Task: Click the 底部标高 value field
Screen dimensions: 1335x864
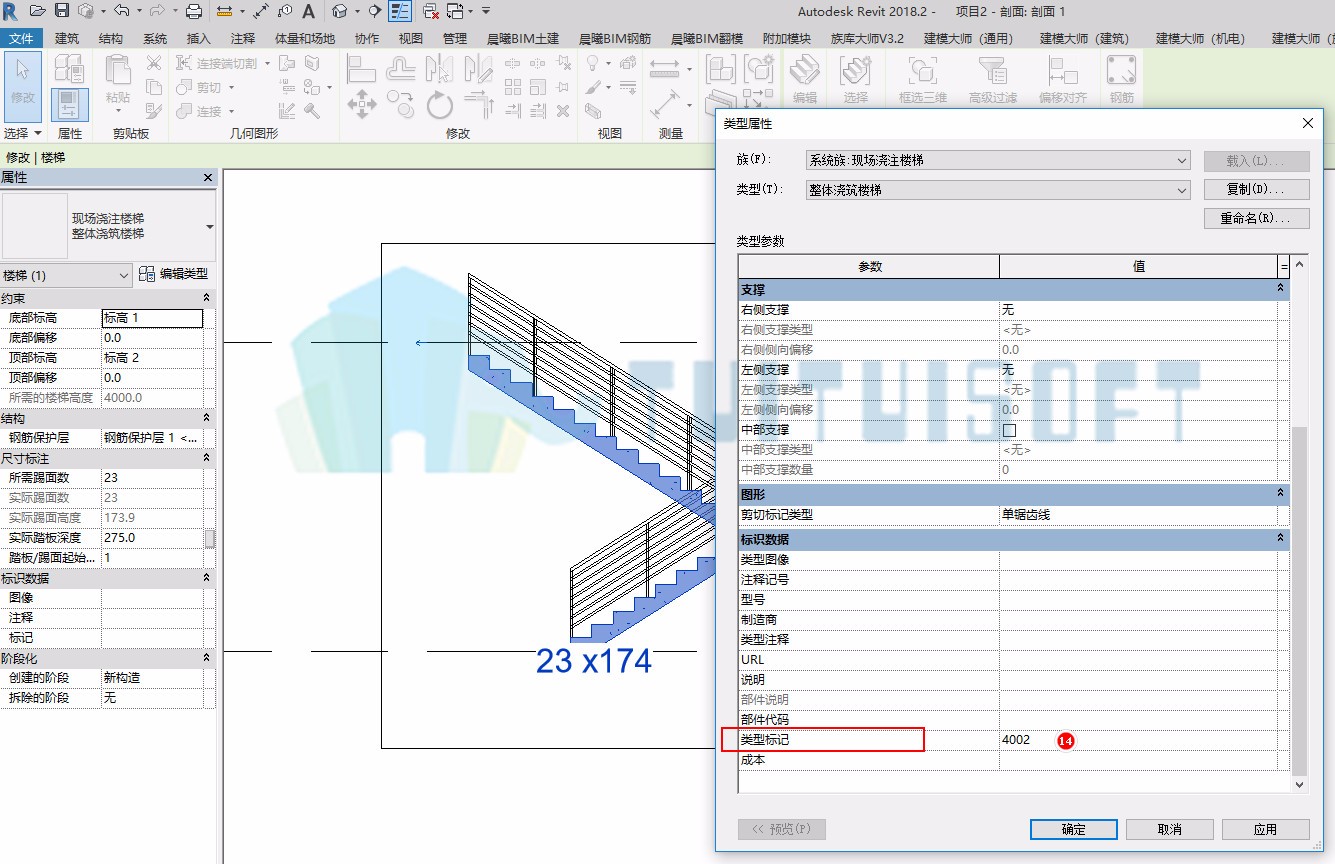Action: tap(152, 318)
